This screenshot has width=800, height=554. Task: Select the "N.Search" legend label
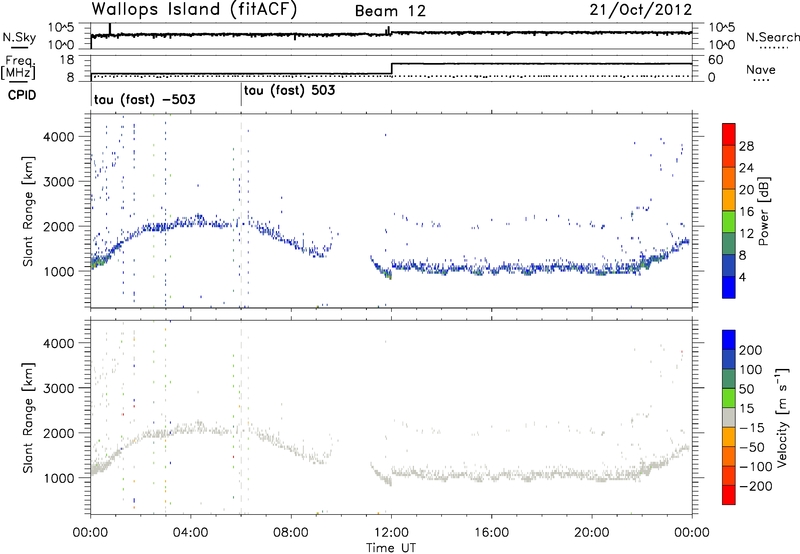[x=772, y=37]
